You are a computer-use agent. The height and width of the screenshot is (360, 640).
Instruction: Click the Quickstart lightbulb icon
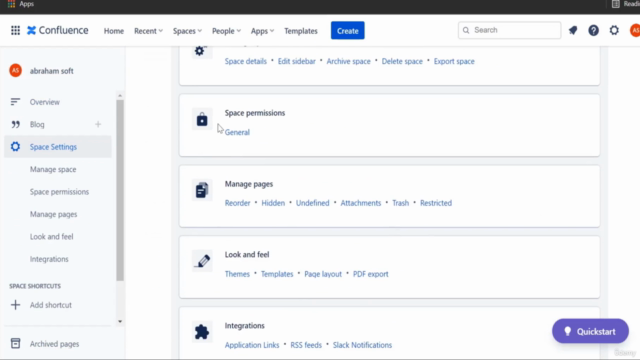click(x=567, y=331)
